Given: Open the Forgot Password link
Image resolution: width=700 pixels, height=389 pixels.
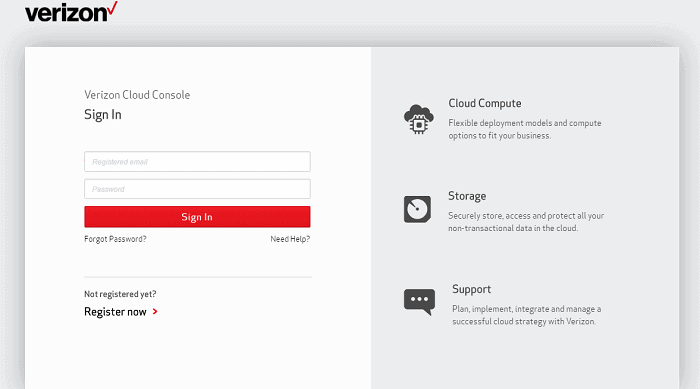Looking at the screenshot, I should pyautogui.click(x=115, y=239).
